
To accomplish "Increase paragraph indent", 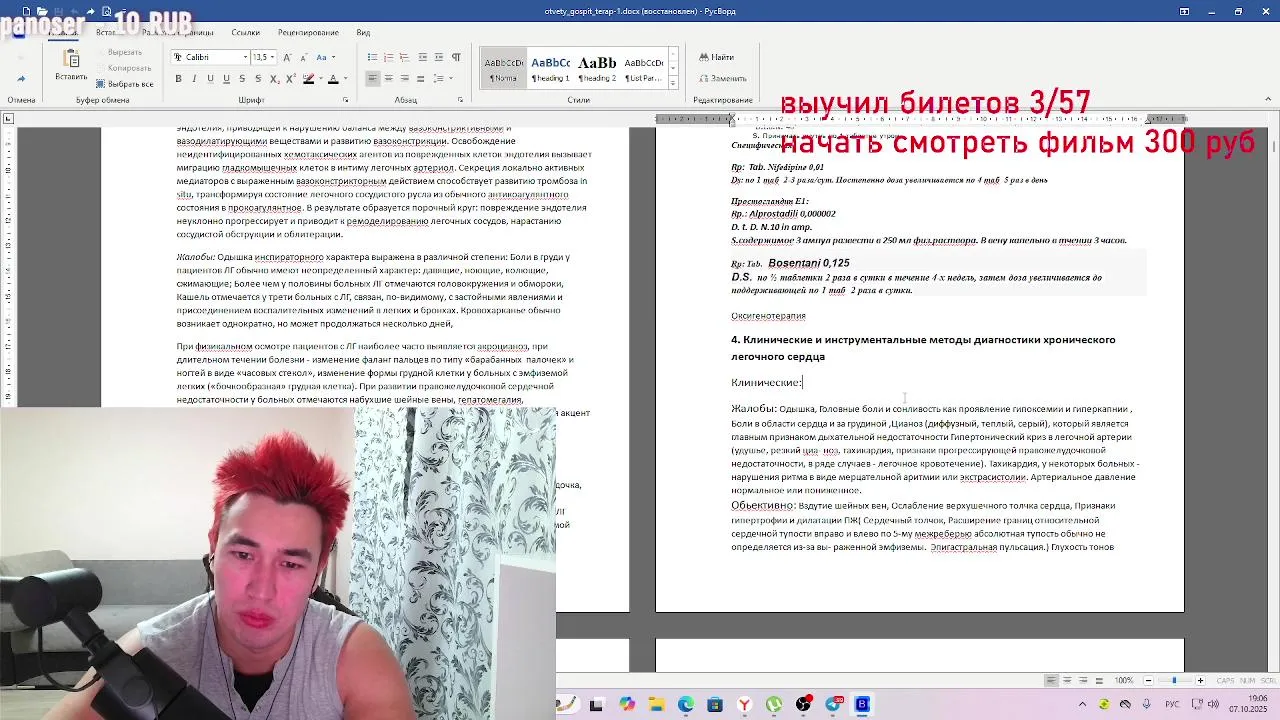I will (439, 57).
